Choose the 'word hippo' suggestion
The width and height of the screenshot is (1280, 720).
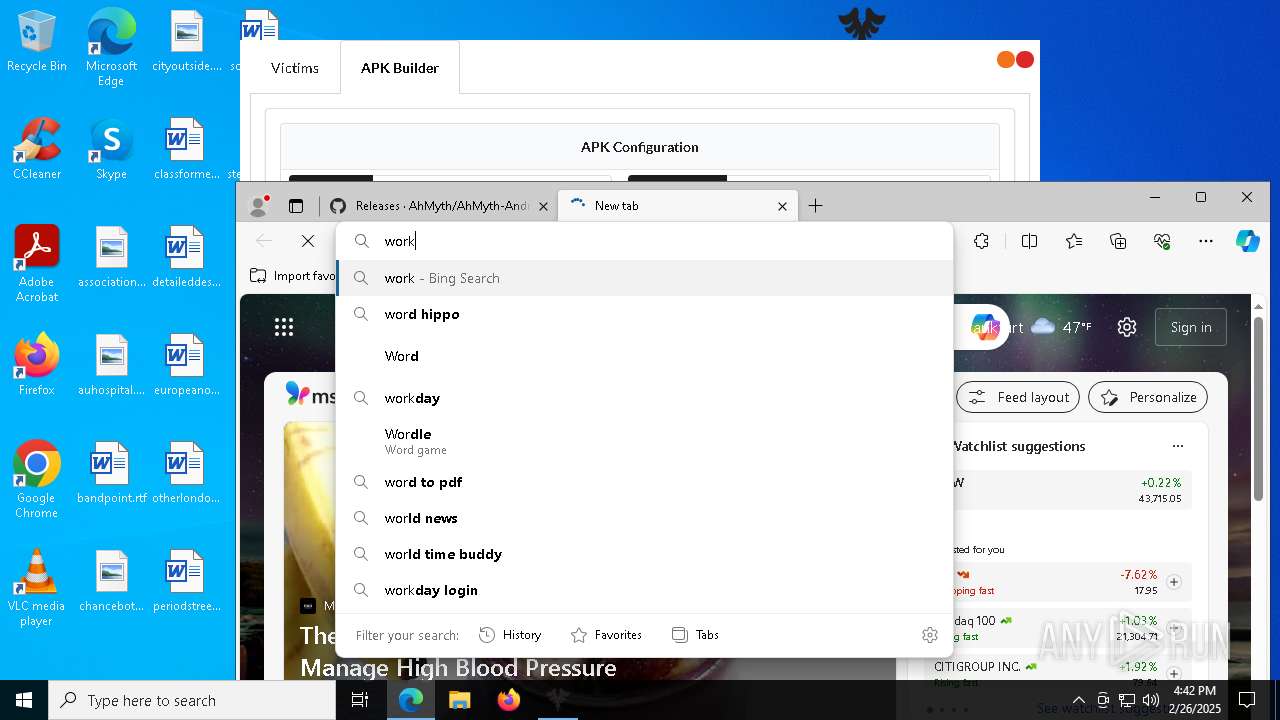tap(645, 314)
